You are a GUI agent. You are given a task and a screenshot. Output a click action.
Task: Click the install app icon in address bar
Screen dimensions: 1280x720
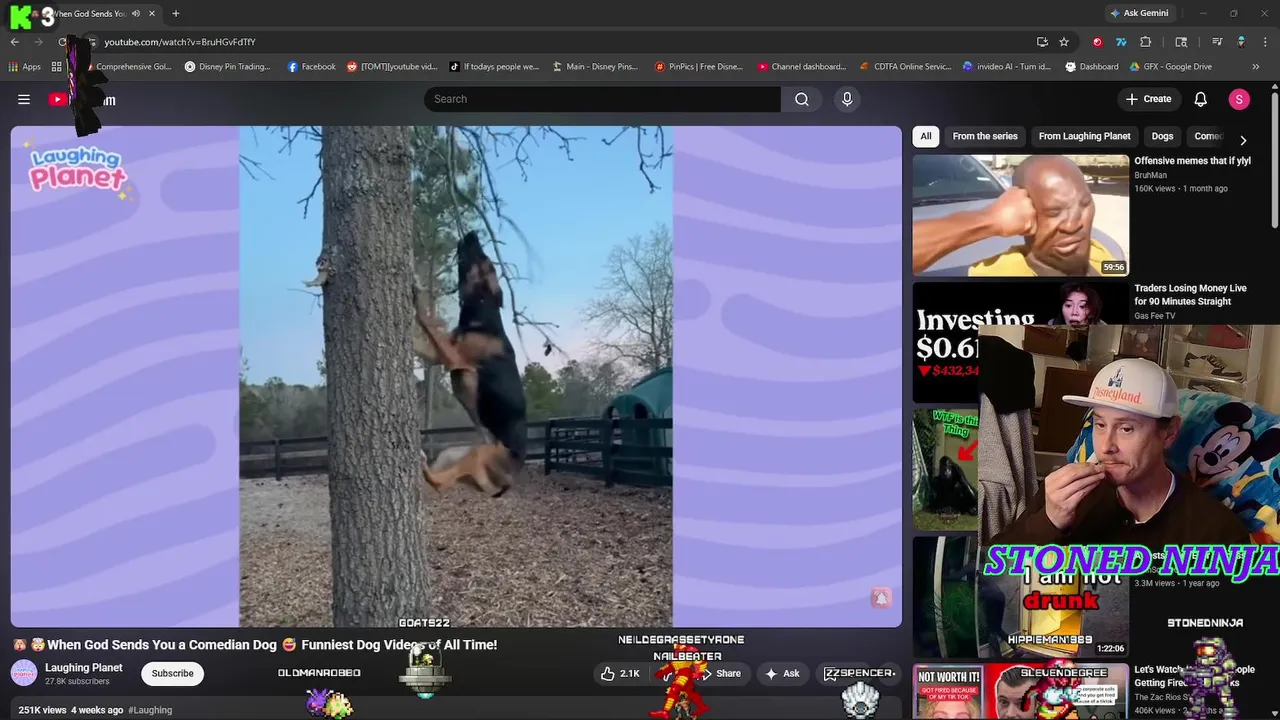point(1042,42)
